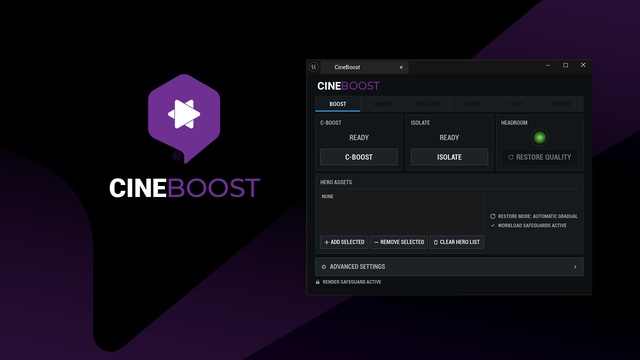Maximize the CineBoost window

(x=565, y=65)
